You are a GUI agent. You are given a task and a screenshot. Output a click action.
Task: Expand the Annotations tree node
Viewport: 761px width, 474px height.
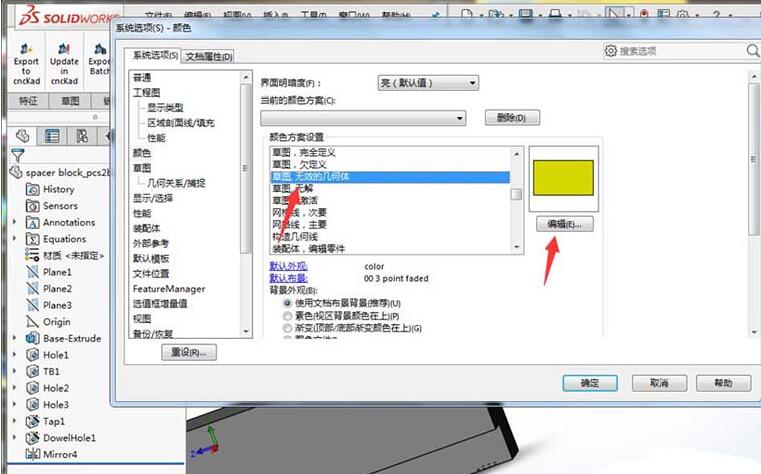tap(15, 222)
